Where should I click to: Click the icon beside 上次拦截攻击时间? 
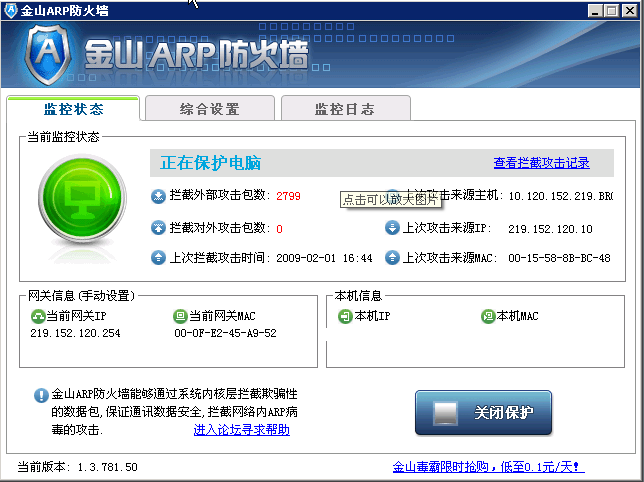click(x=158, y=258)
